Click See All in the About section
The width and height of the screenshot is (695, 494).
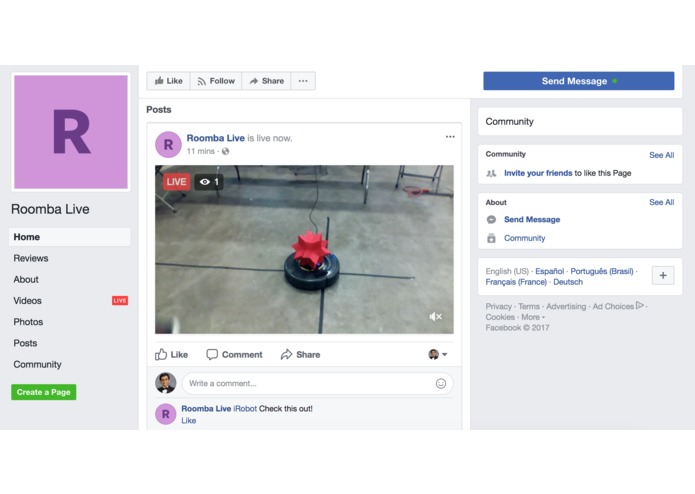click(x=661, y=202)
